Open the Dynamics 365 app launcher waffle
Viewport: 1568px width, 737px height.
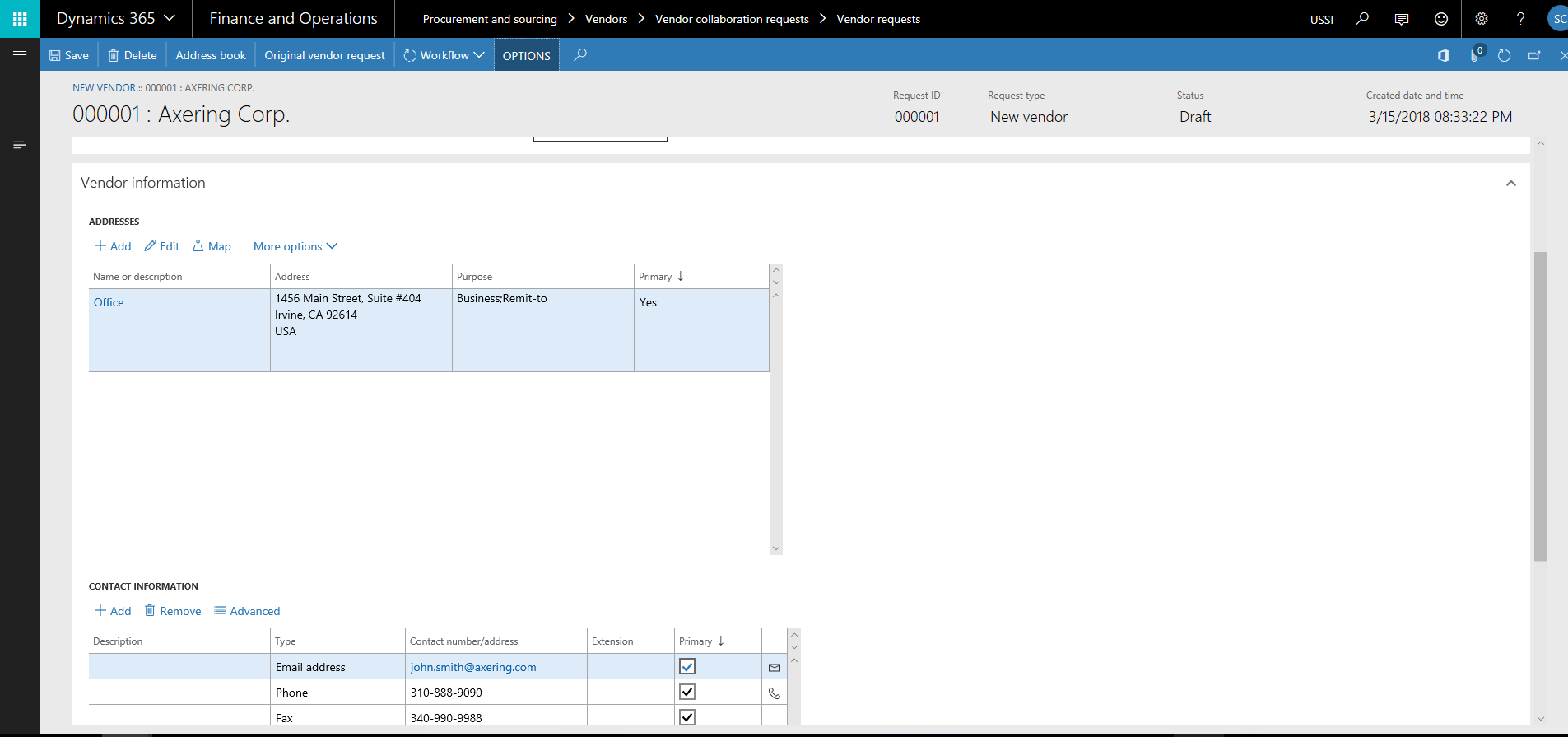point(20,19)
